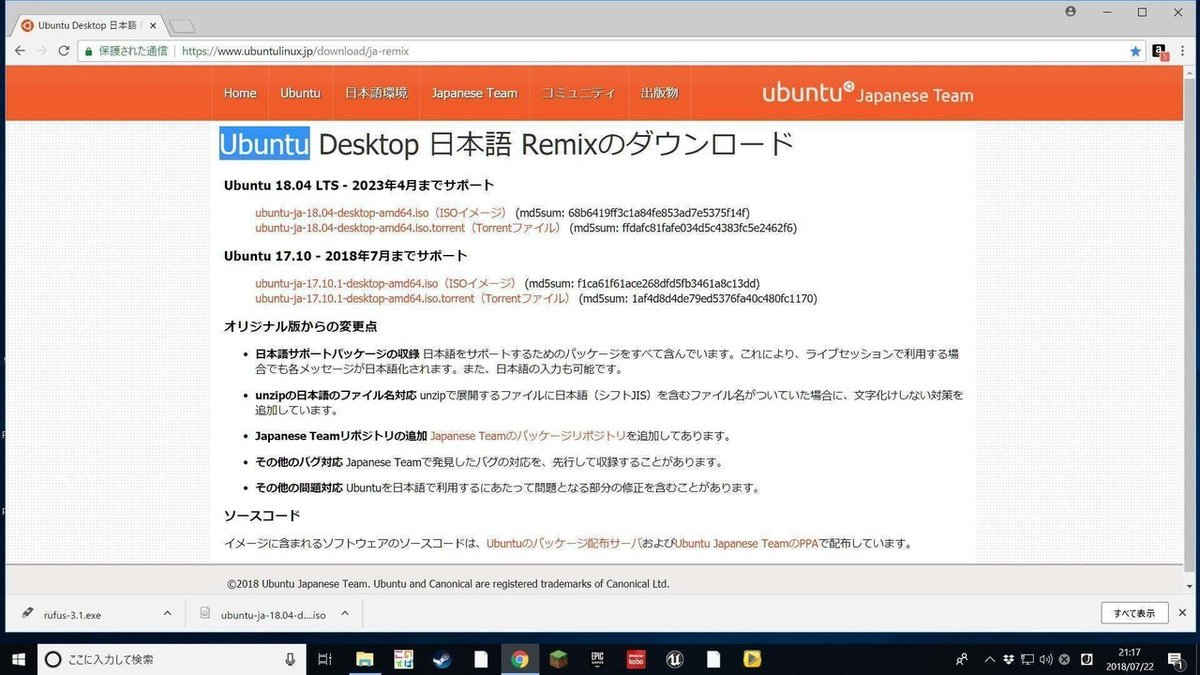Open volume speaker tray icon
Image resolution: width=1200 pixels, height=675 pixels.
click(1045, 659)
